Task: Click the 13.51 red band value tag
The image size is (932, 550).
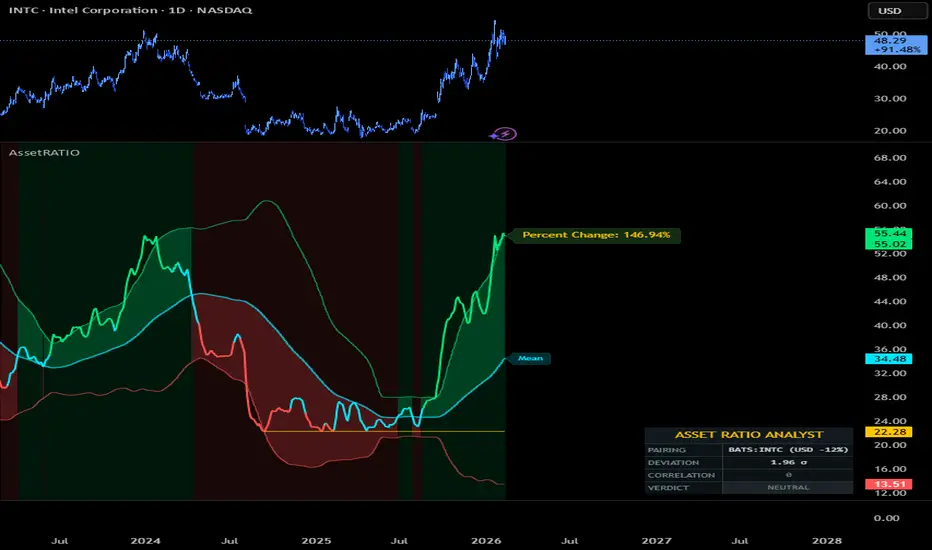Action: [x=889, y=484]
